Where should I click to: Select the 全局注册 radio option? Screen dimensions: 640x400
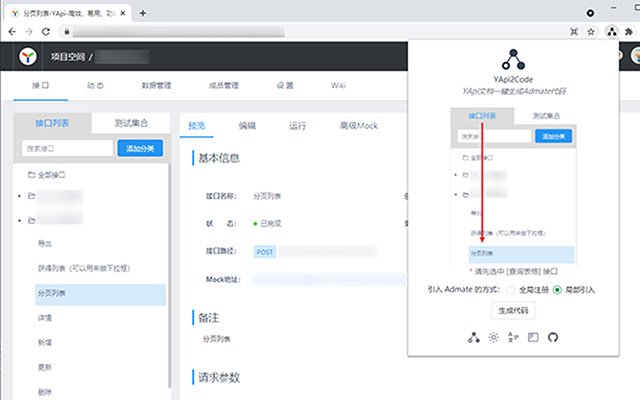511,290
